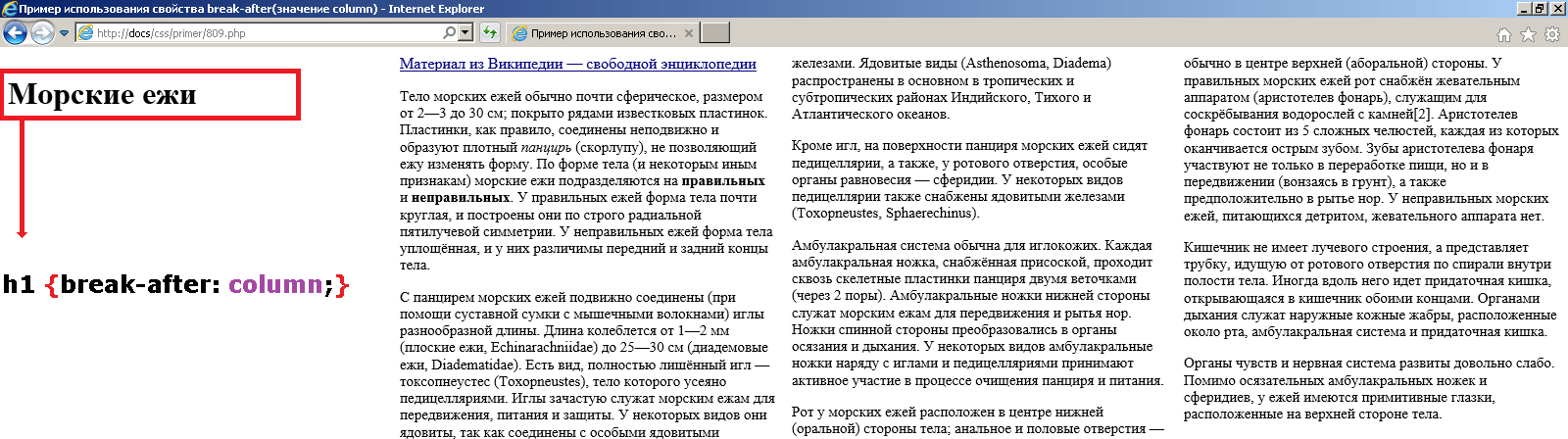Open Favorites star icon

(x=1528, y=34)
